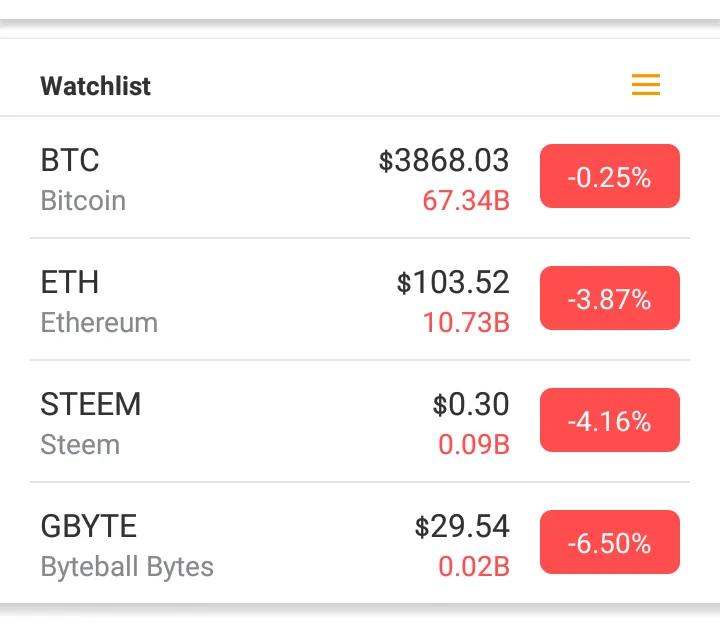Viewport: 720px width, 629px height.
Task: Click the $0.30 Steem price
Action: click(471, 404)
